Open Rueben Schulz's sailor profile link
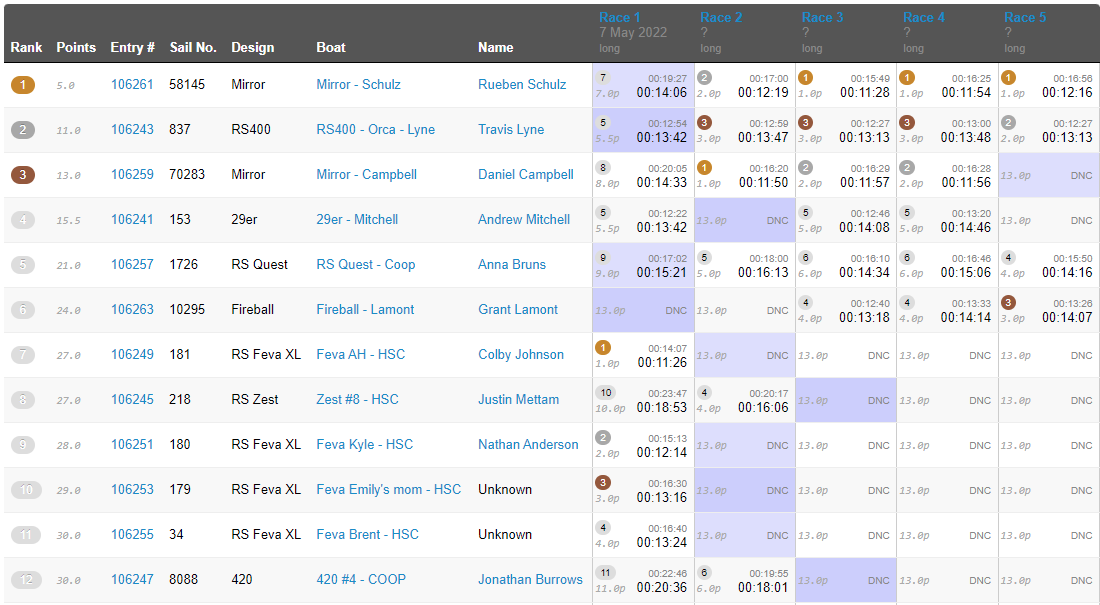1100x605 pixels. tap(522, 84)
